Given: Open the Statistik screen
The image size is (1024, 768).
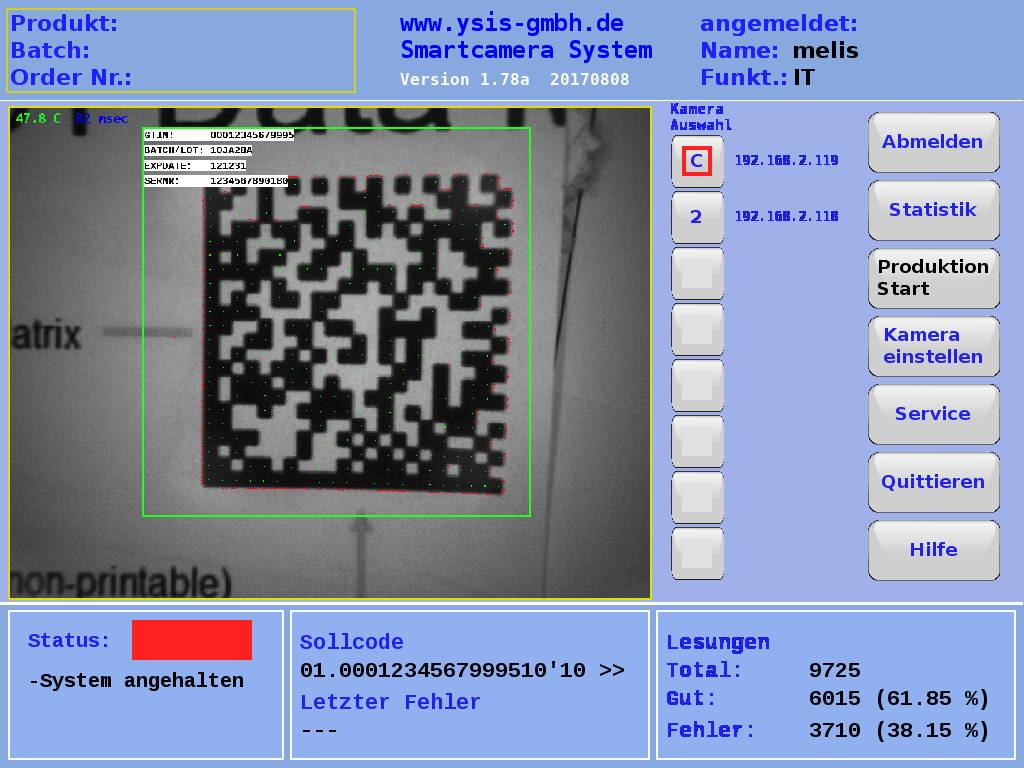Looking at the screenshot, I should coord(933,210).
